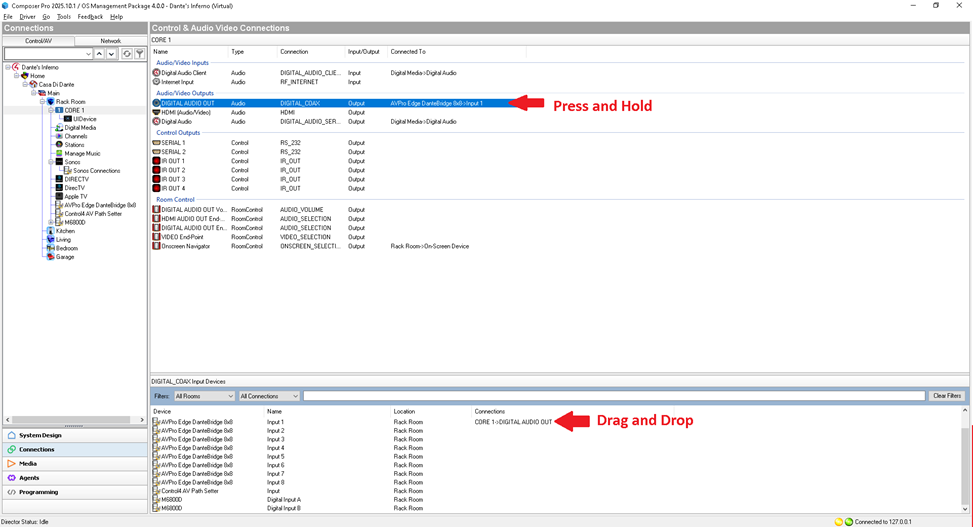Click the up arrow next to search box
Image resolution: width=973 pixels, height=527 pixels.
99,54
